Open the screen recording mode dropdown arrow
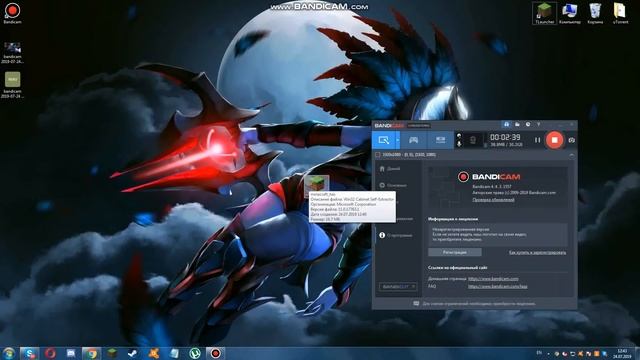 point(398,140)
